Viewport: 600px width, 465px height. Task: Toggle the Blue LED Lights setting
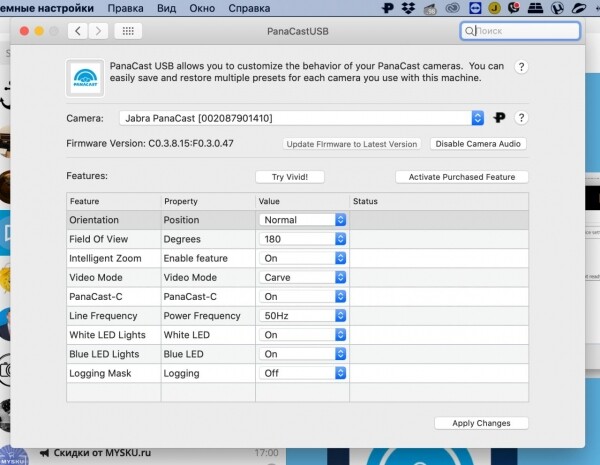point(303,354)
